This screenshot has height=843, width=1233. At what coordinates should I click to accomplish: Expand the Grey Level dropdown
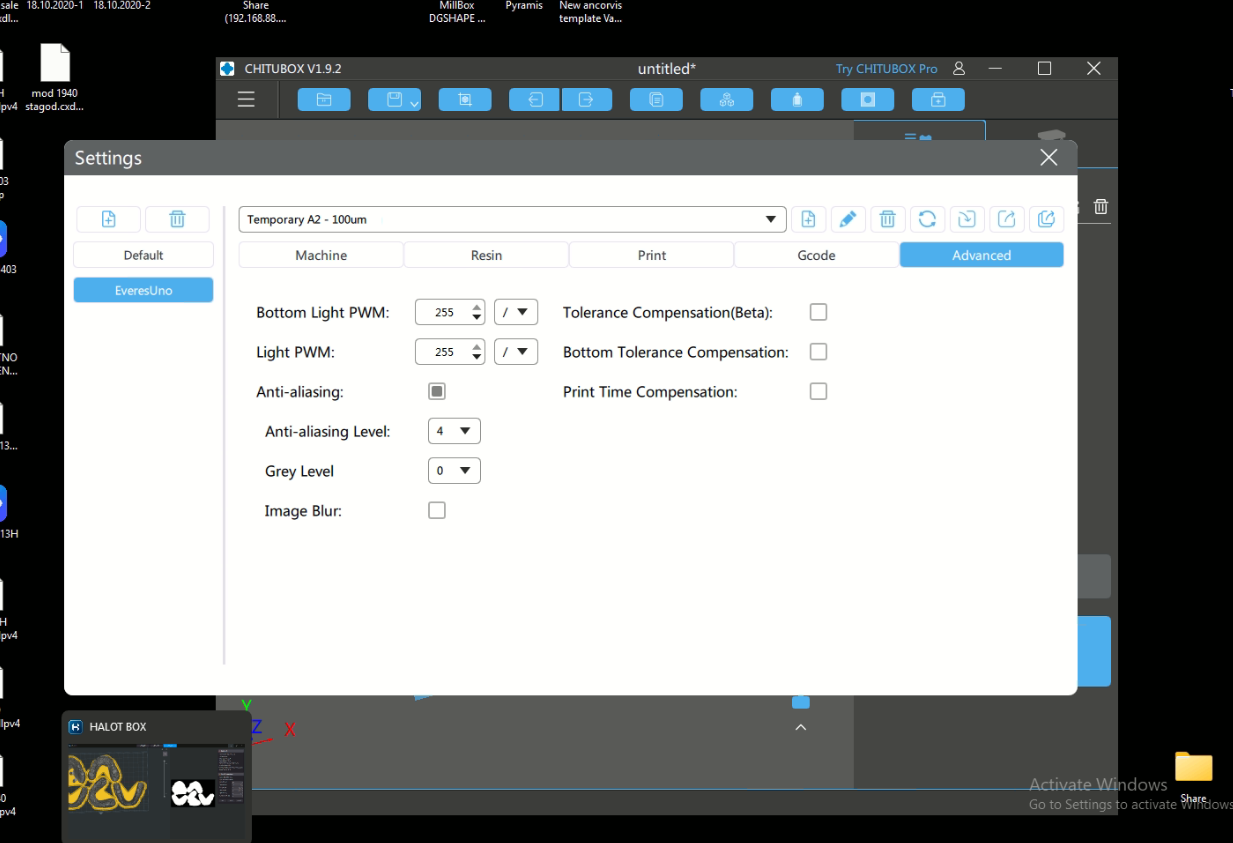(x=454, y=471)
